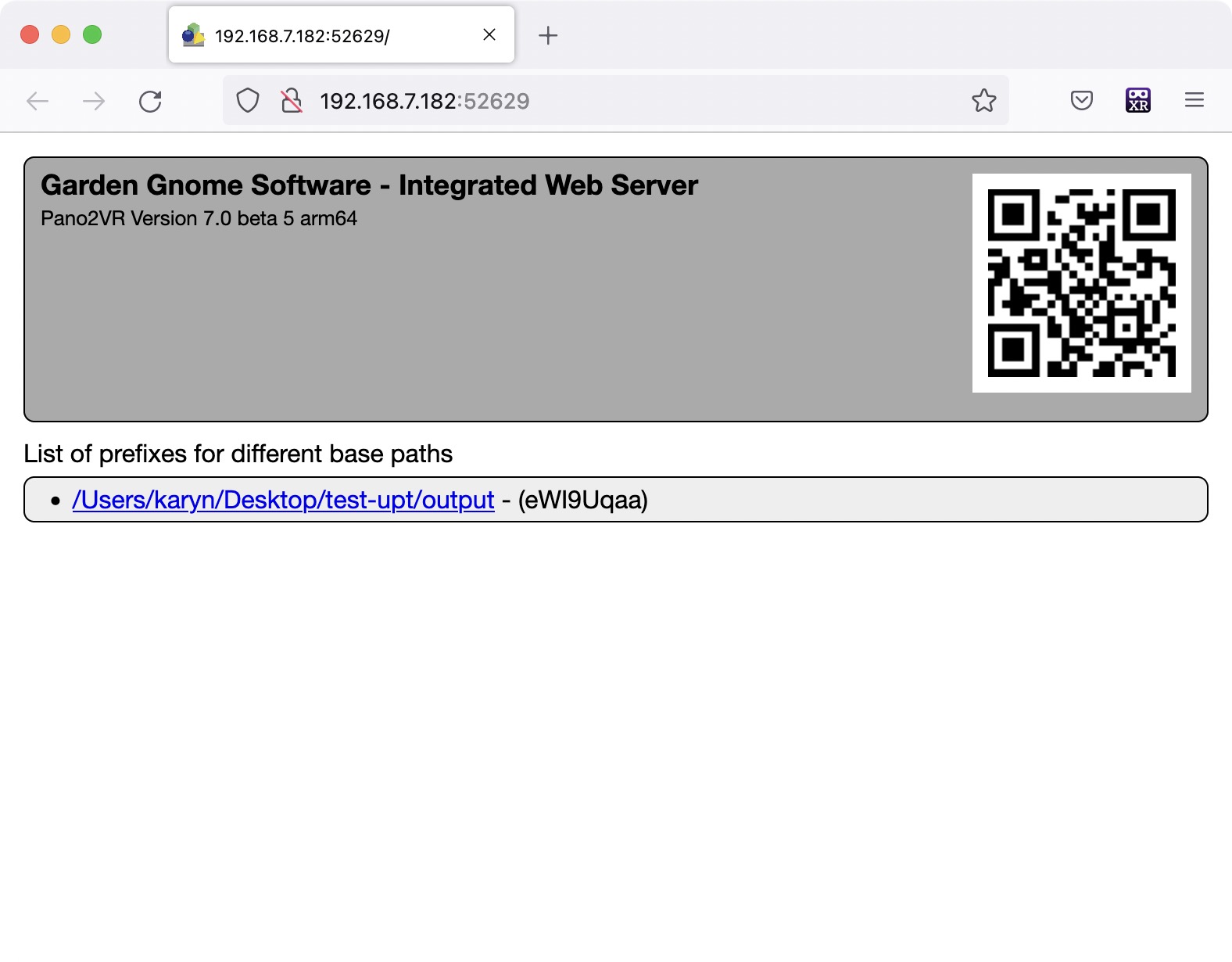Screen dimensions: 1232x962
Task: Save the page to Pocket
Action: pyautogui.click(x=1082, y=101)
